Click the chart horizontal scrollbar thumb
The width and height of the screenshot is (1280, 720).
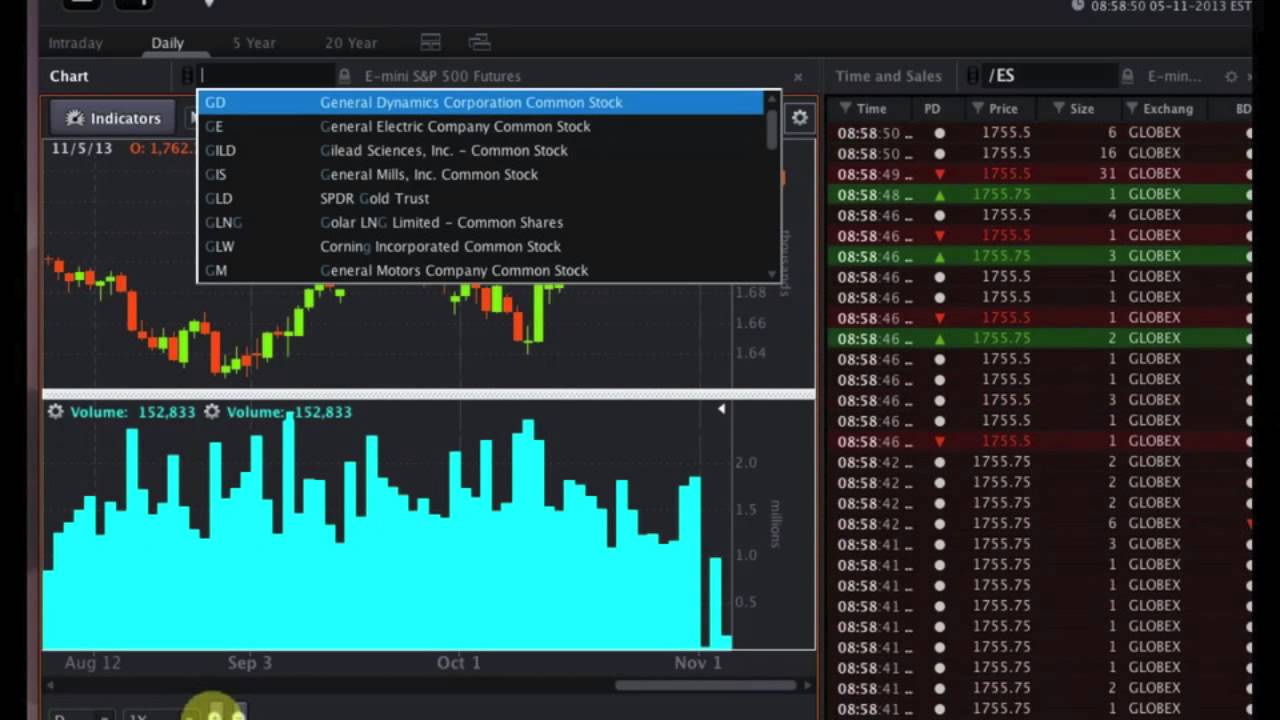(704, 685)
